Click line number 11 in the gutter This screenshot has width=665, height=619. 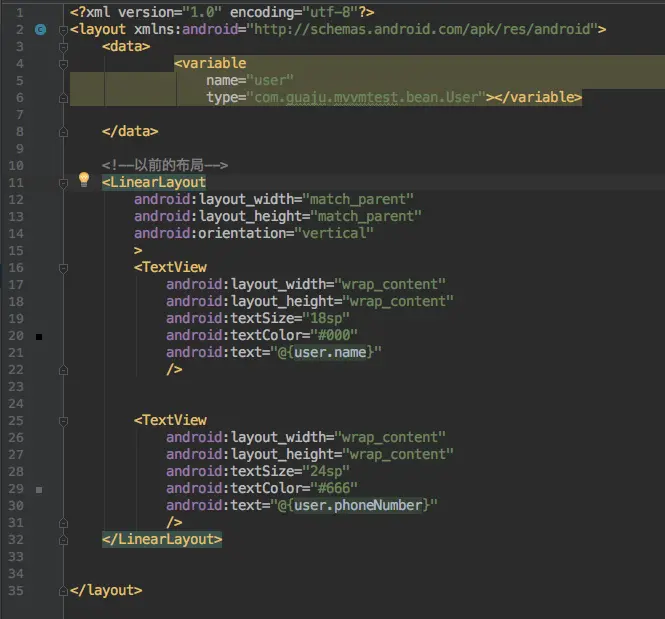click(x=16, y=183)
